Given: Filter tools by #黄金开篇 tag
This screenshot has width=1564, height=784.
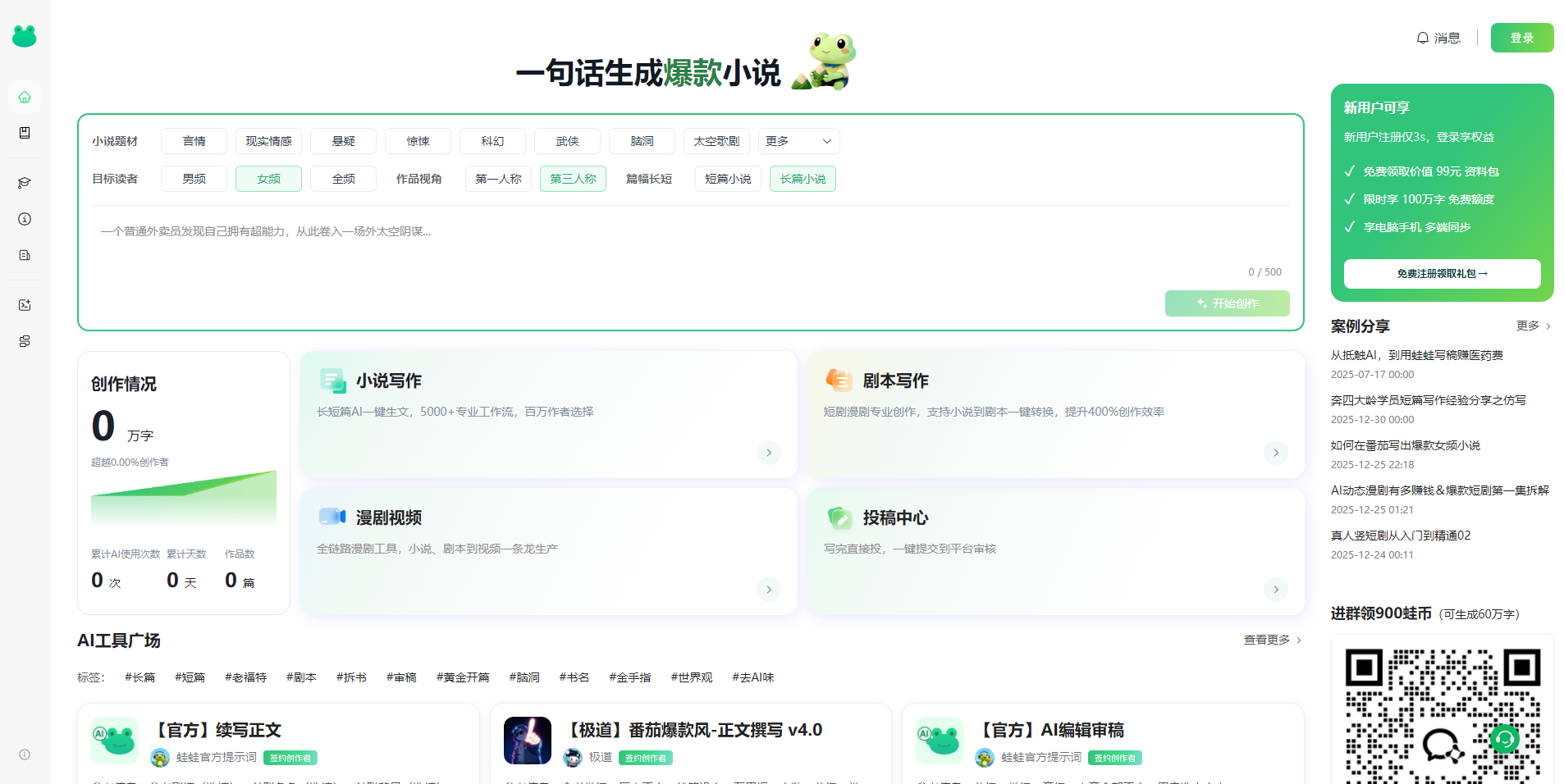Looking at the screenshot, I should (x=463, y=677).
